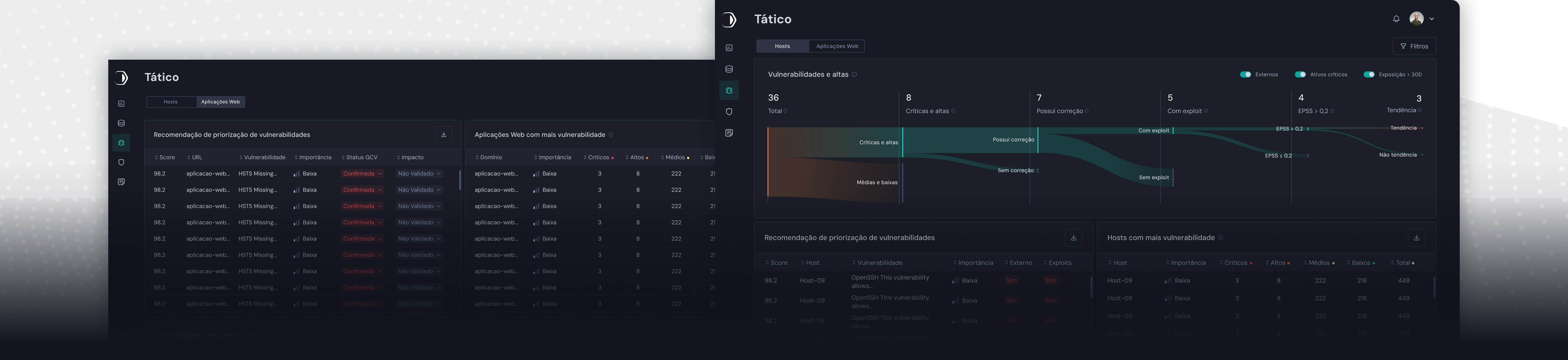The width and height of the screenshot is (1568, 360).
Task: Click the user profile avatar picture
Action: click(x=1416, y=19)
